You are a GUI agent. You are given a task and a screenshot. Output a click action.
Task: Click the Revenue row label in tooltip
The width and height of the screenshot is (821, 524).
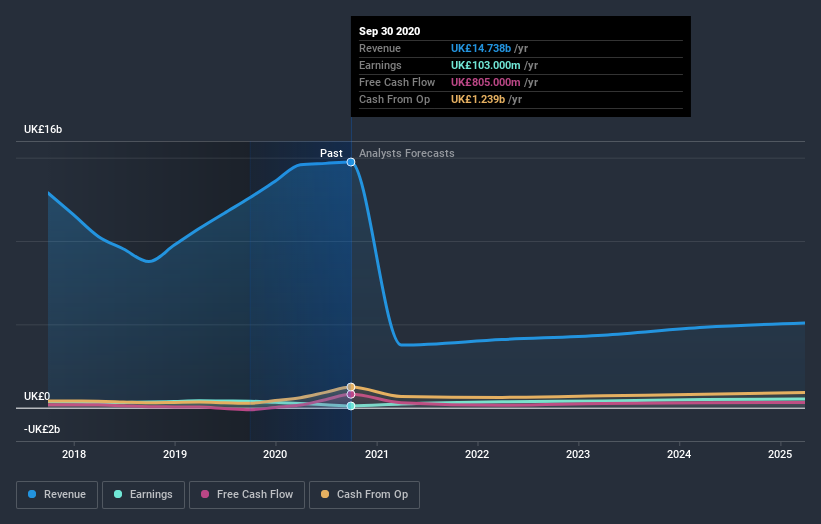tap(380, 48)
